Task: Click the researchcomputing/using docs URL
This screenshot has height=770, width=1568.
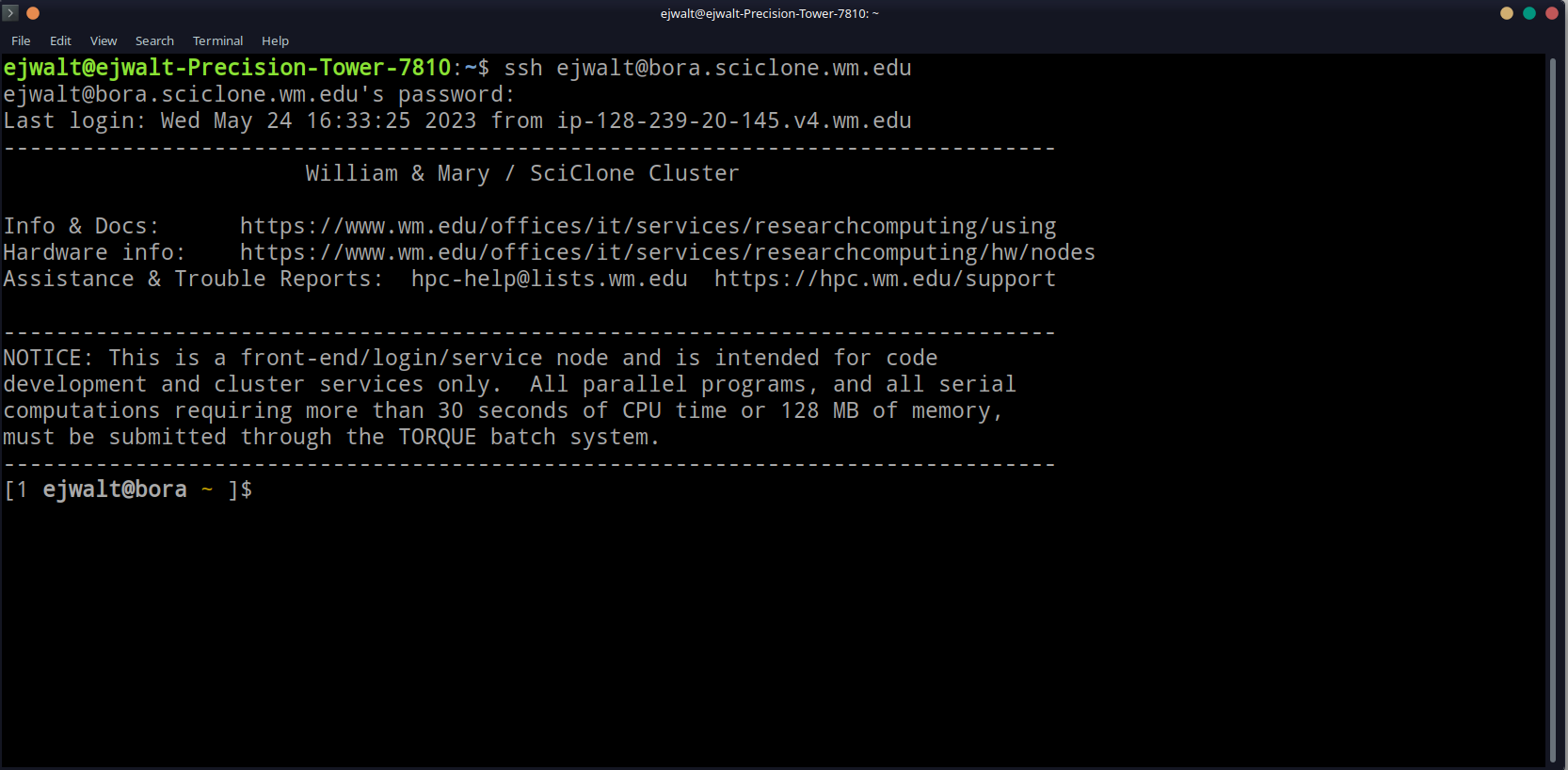Action: click(648, 227)
